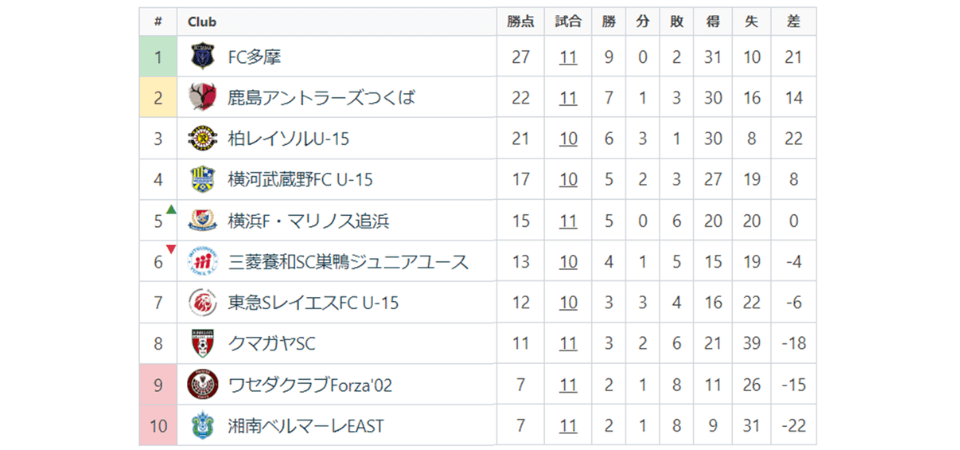The width and height of the screenshot is (960, 450).
Task: Click the 鹿島アントラーズつくば club logo
Action: (x=202, y=98)
